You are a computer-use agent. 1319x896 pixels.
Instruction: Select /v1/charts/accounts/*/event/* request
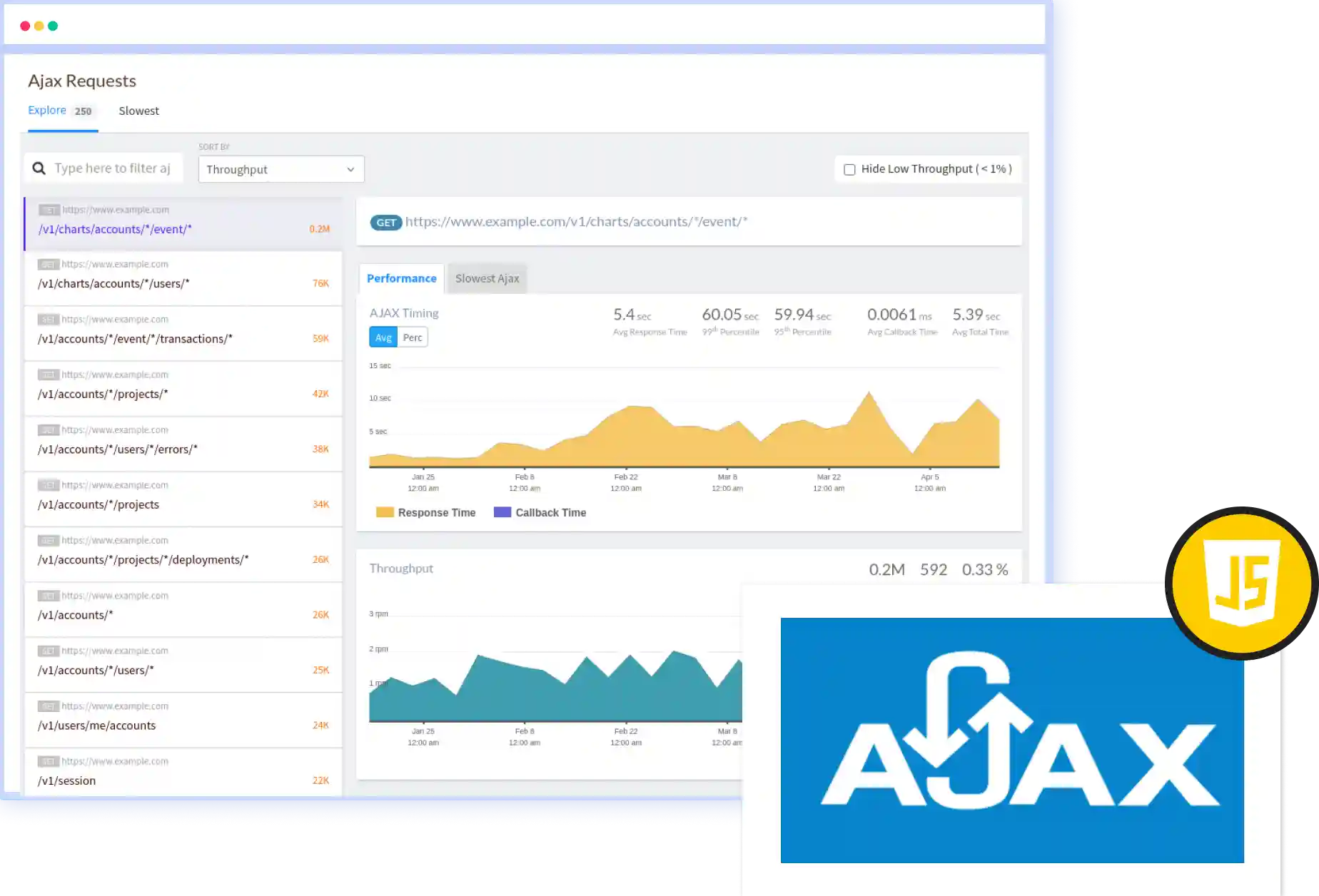[183, 223]
